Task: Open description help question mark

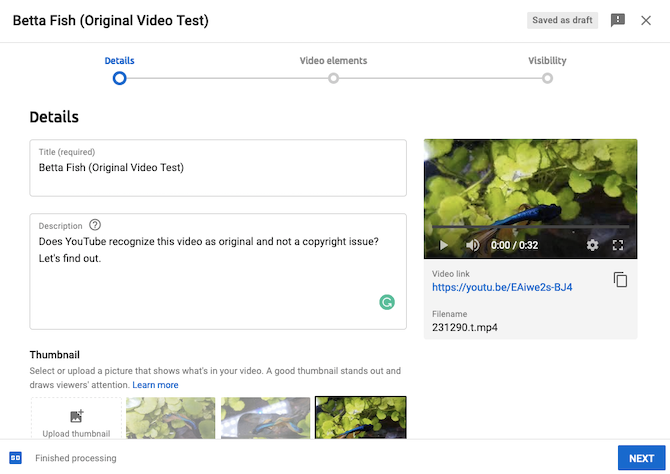Action: pyautogui.click(x=95, y=225)
